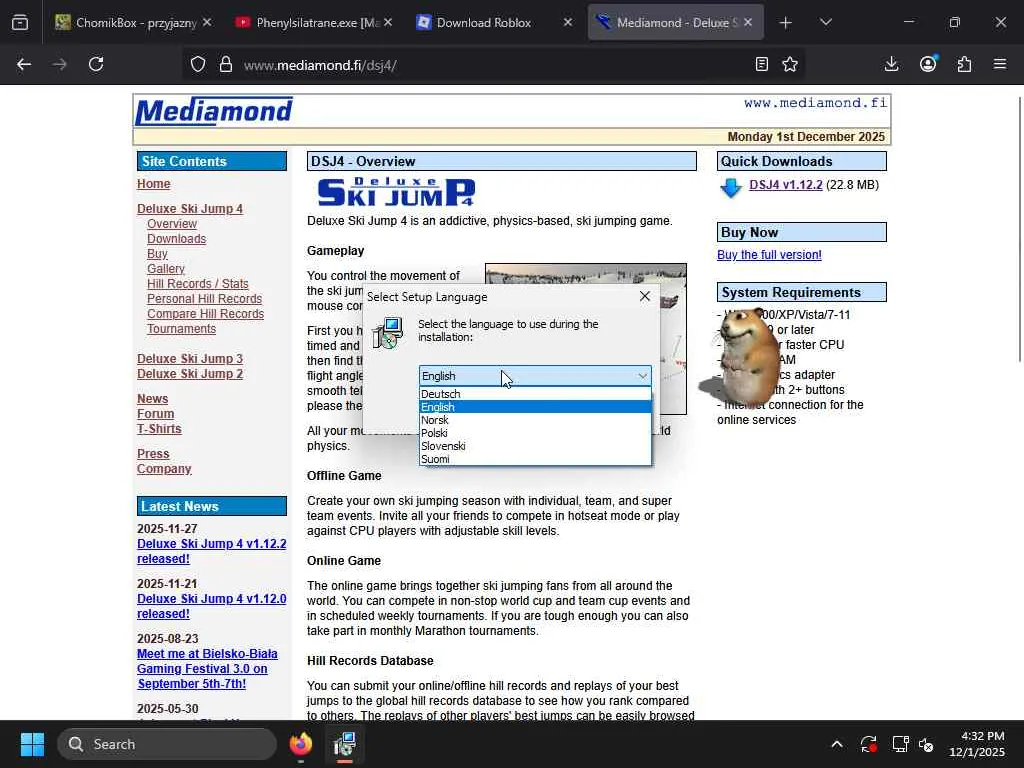Show site security padlock info

coord(226,64)
